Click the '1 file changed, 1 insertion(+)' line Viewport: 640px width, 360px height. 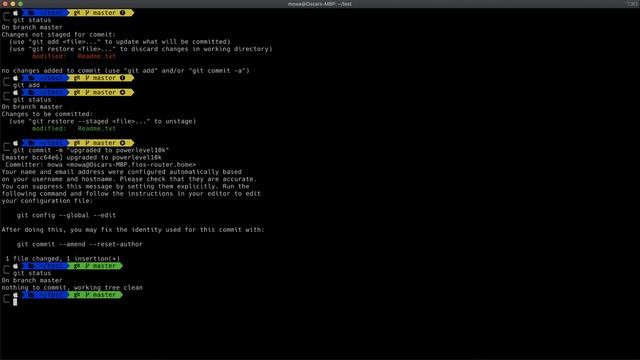[x=62, y=259]
